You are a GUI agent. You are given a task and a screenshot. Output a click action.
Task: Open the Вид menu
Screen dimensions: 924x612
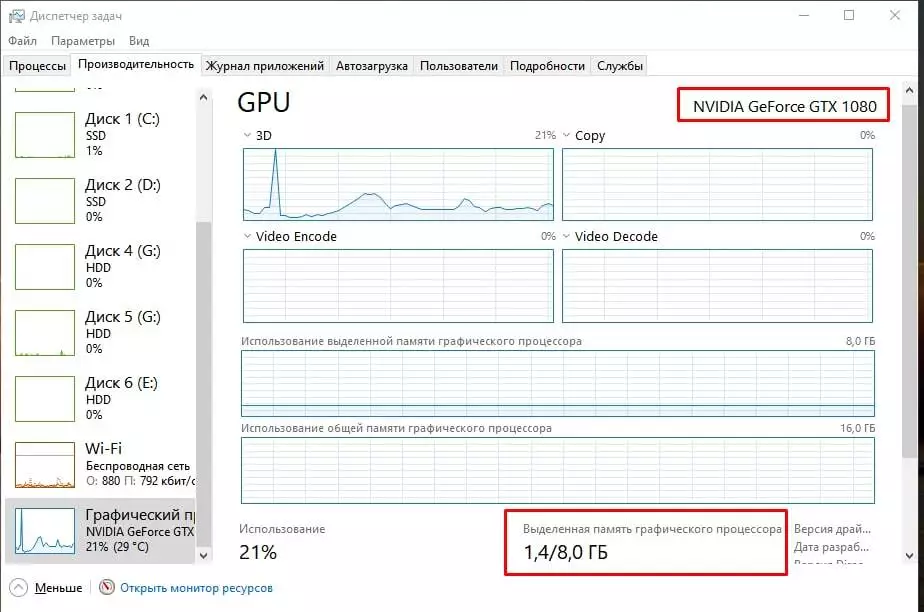click(139, 41)
